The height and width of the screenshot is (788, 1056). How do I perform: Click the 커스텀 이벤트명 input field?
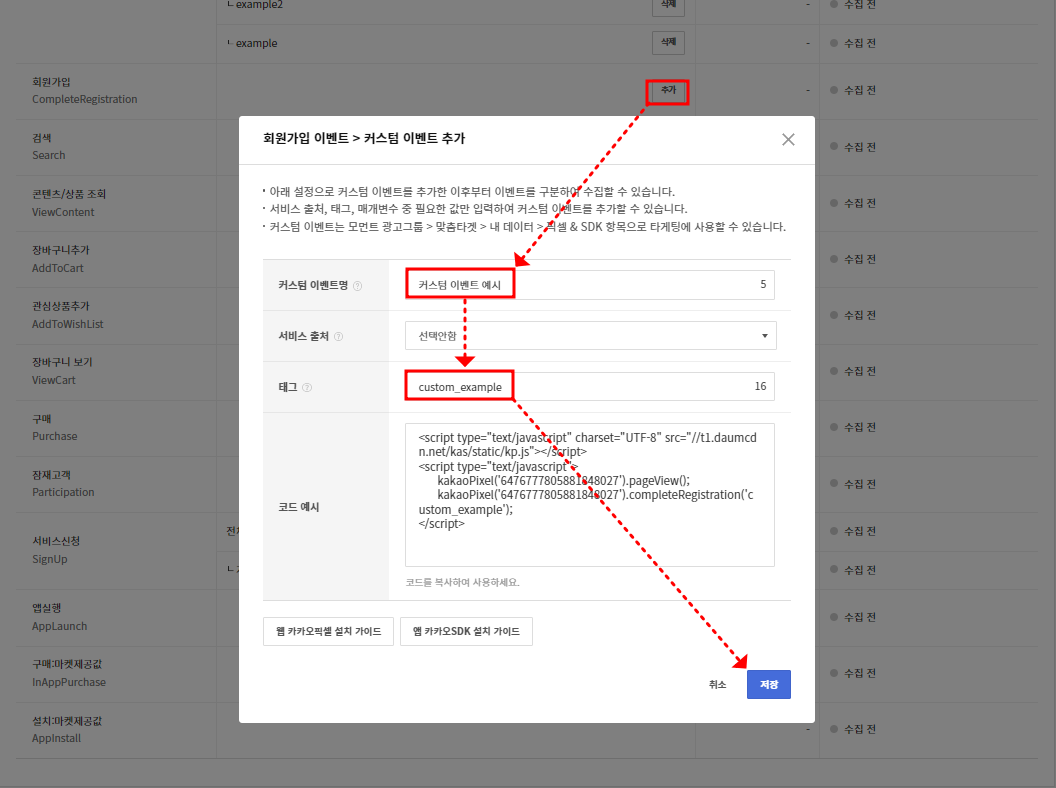(590, 284)
